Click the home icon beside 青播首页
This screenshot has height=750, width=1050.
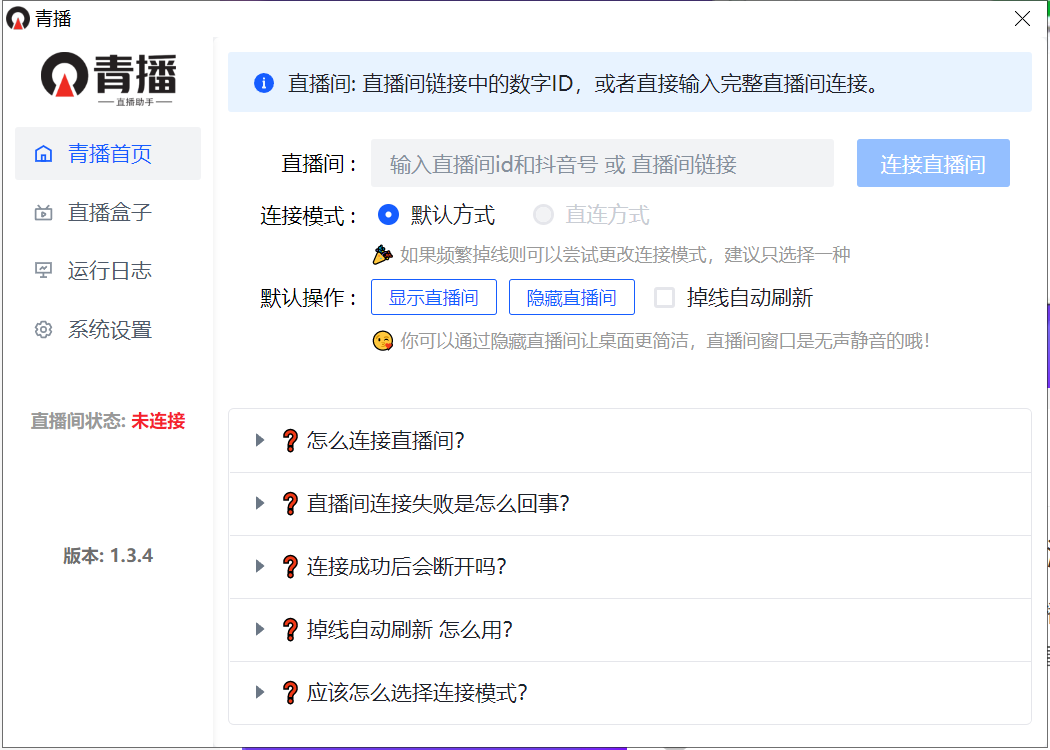coord(44,154)
